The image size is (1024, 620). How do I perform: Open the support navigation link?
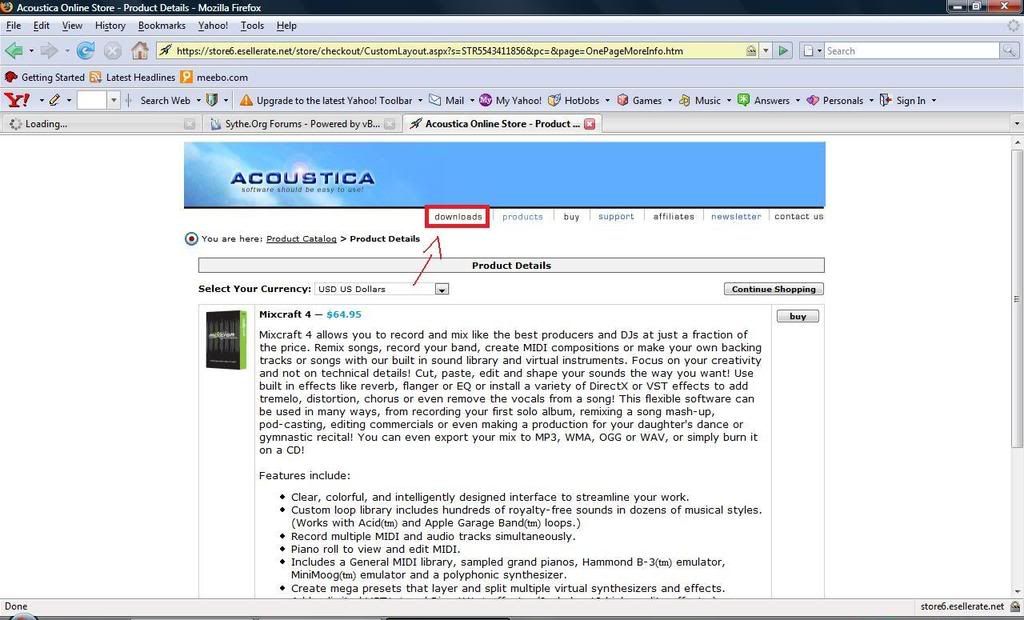click(616, 216)
